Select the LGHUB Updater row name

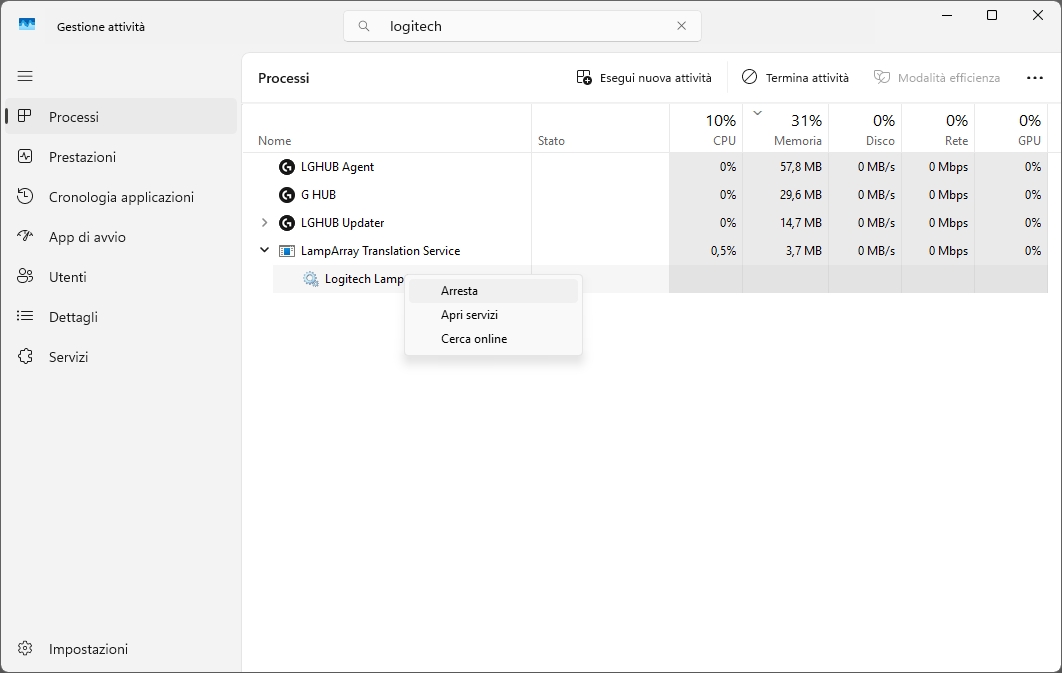[x=343, y=223]
